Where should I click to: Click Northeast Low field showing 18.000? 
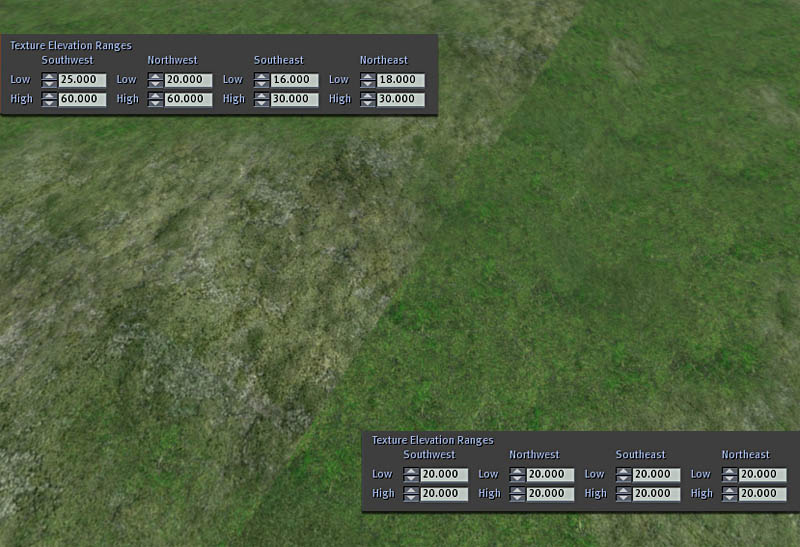[401, 80]
